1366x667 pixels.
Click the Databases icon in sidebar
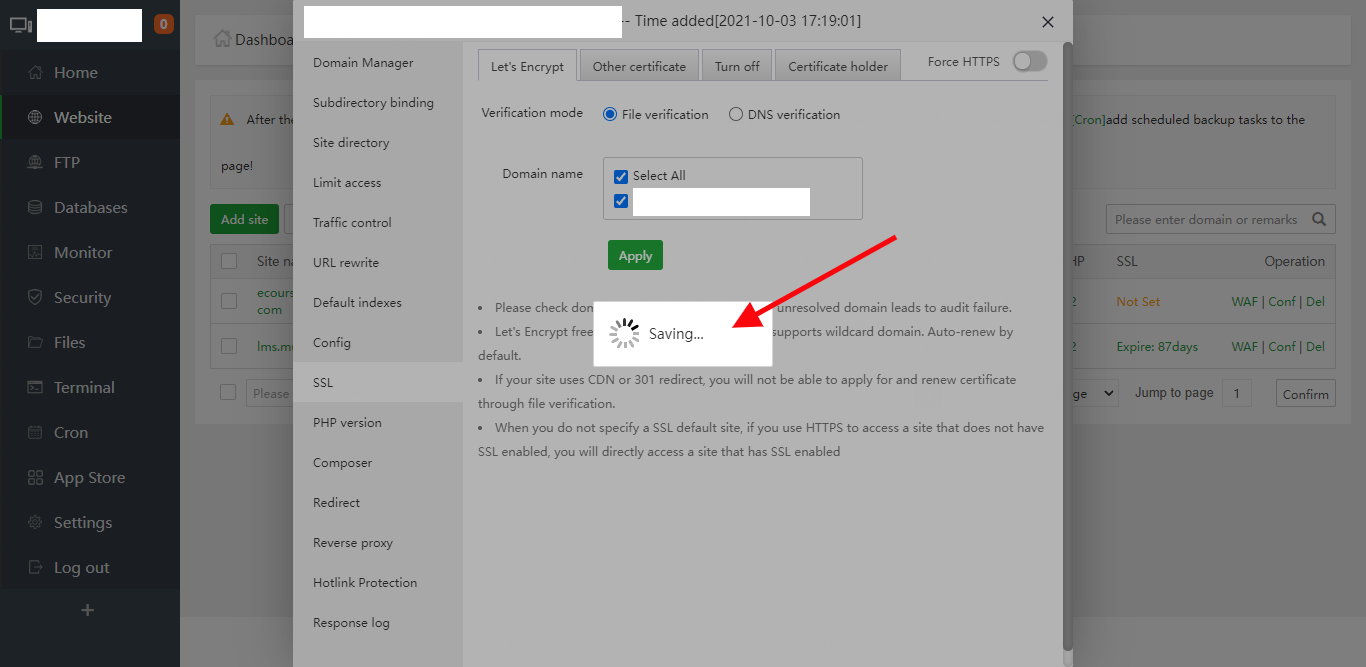(35, 207)
